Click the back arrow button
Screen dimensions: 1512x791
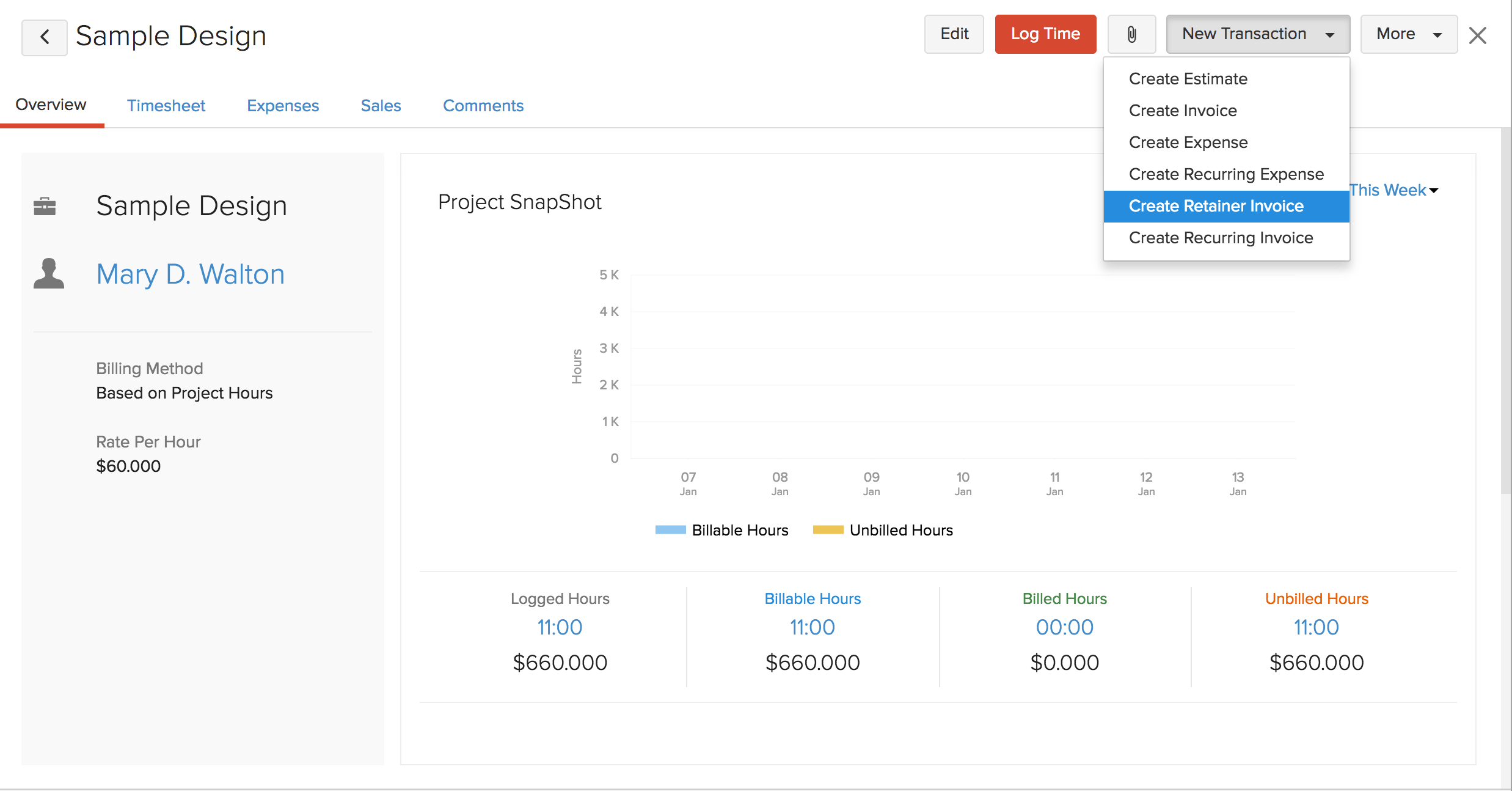[44, 37]
